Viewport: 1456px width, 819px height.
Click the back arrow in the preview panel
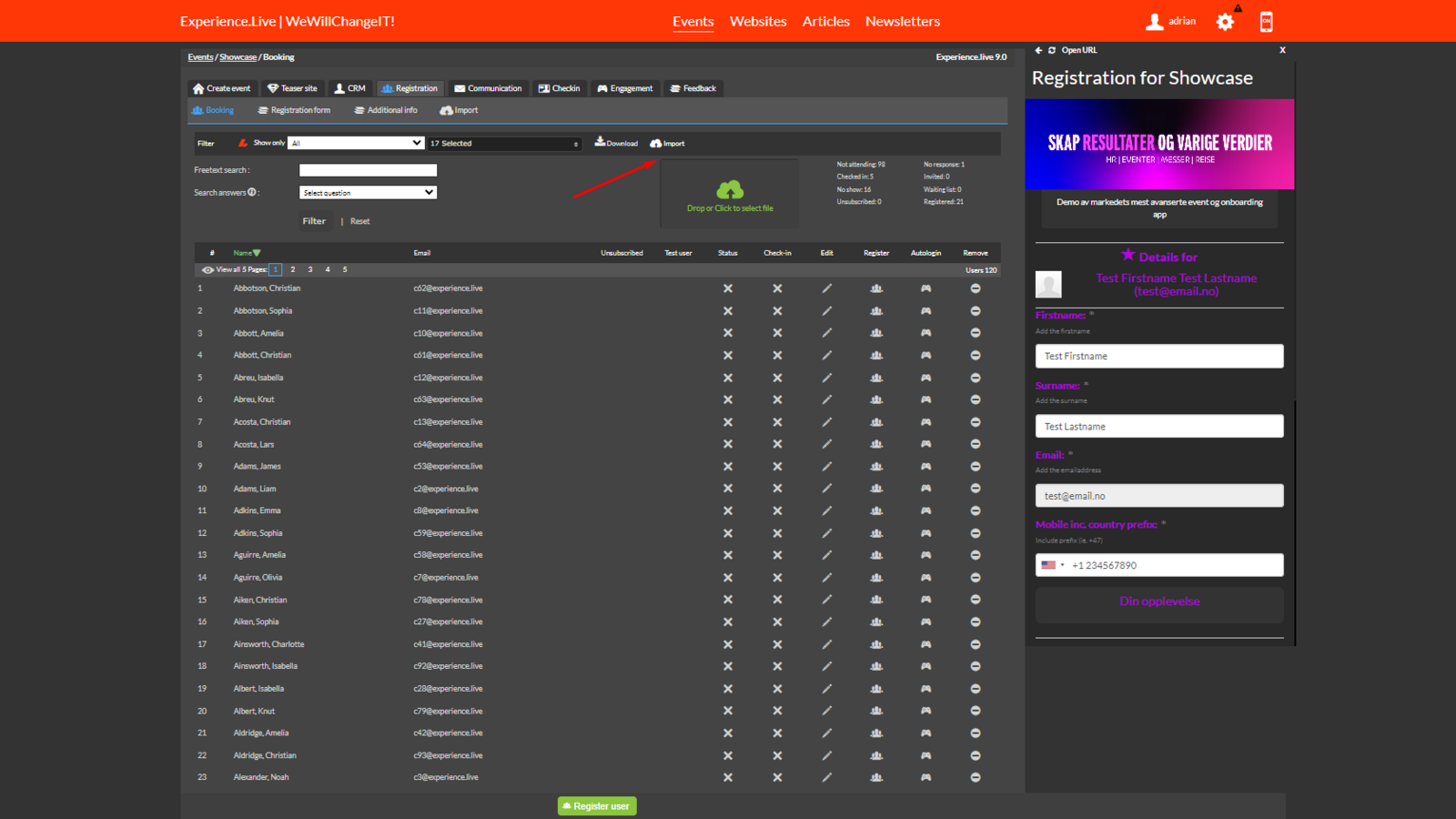(x=1038, y=50)
